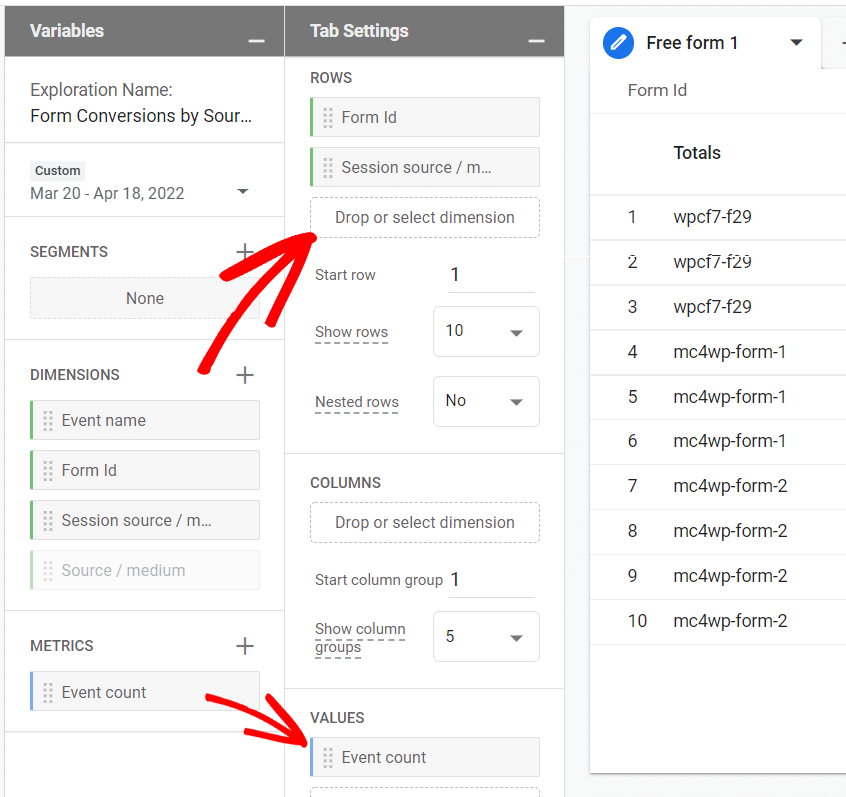Add a metric using the Metrics plus icon
Image resolution: width=846 pixels, height=797 pixels.
(246, 645)
